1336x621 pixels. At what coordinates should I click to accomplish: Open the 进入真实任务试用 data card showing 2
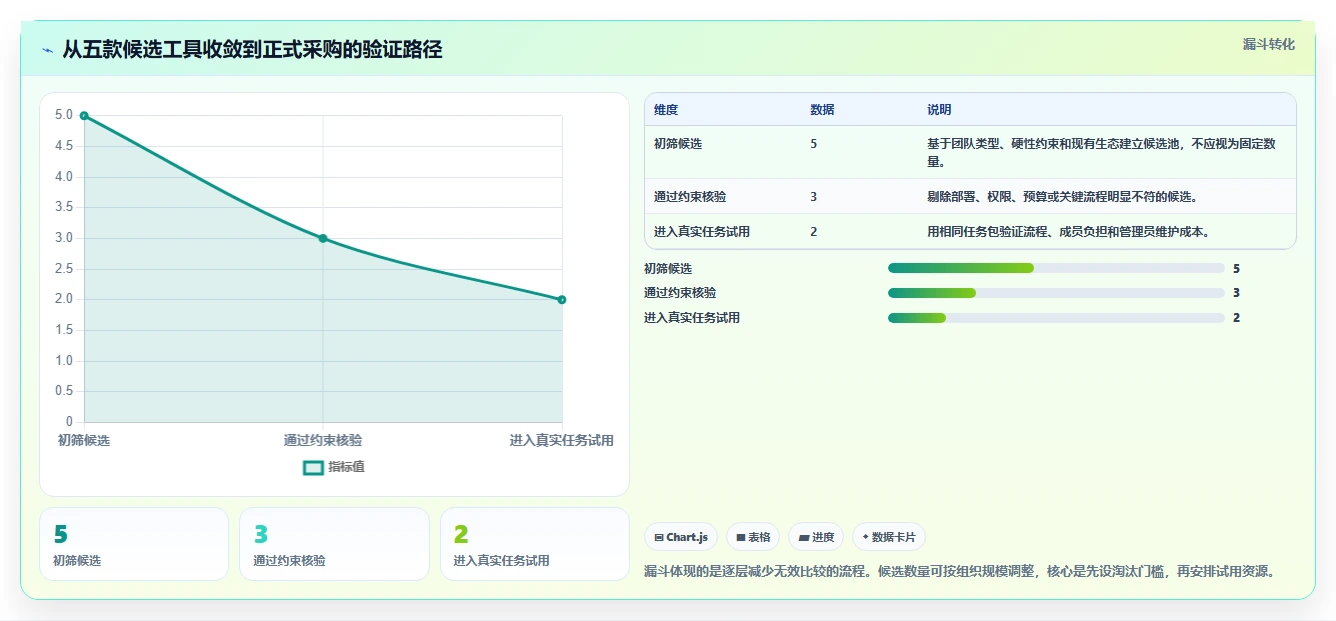coord(535,544)
